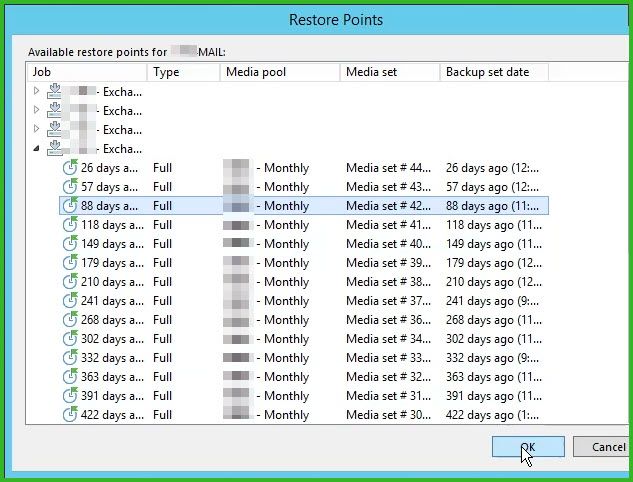
Task: Click the restore point icon for 363 days ago
Action: coord(70,377)
